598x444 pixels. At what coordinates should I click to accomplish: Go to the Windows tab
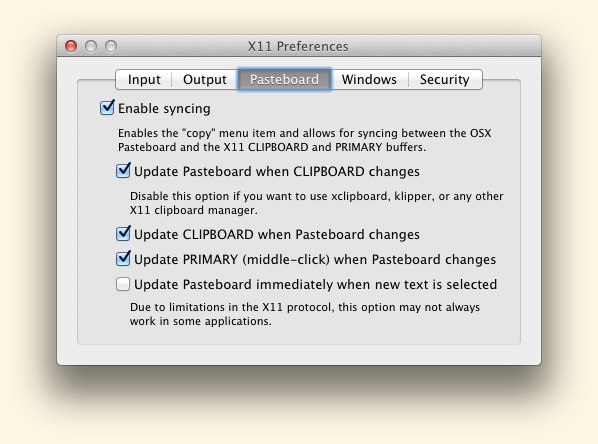pyautogui.click(x=369, y=79)
